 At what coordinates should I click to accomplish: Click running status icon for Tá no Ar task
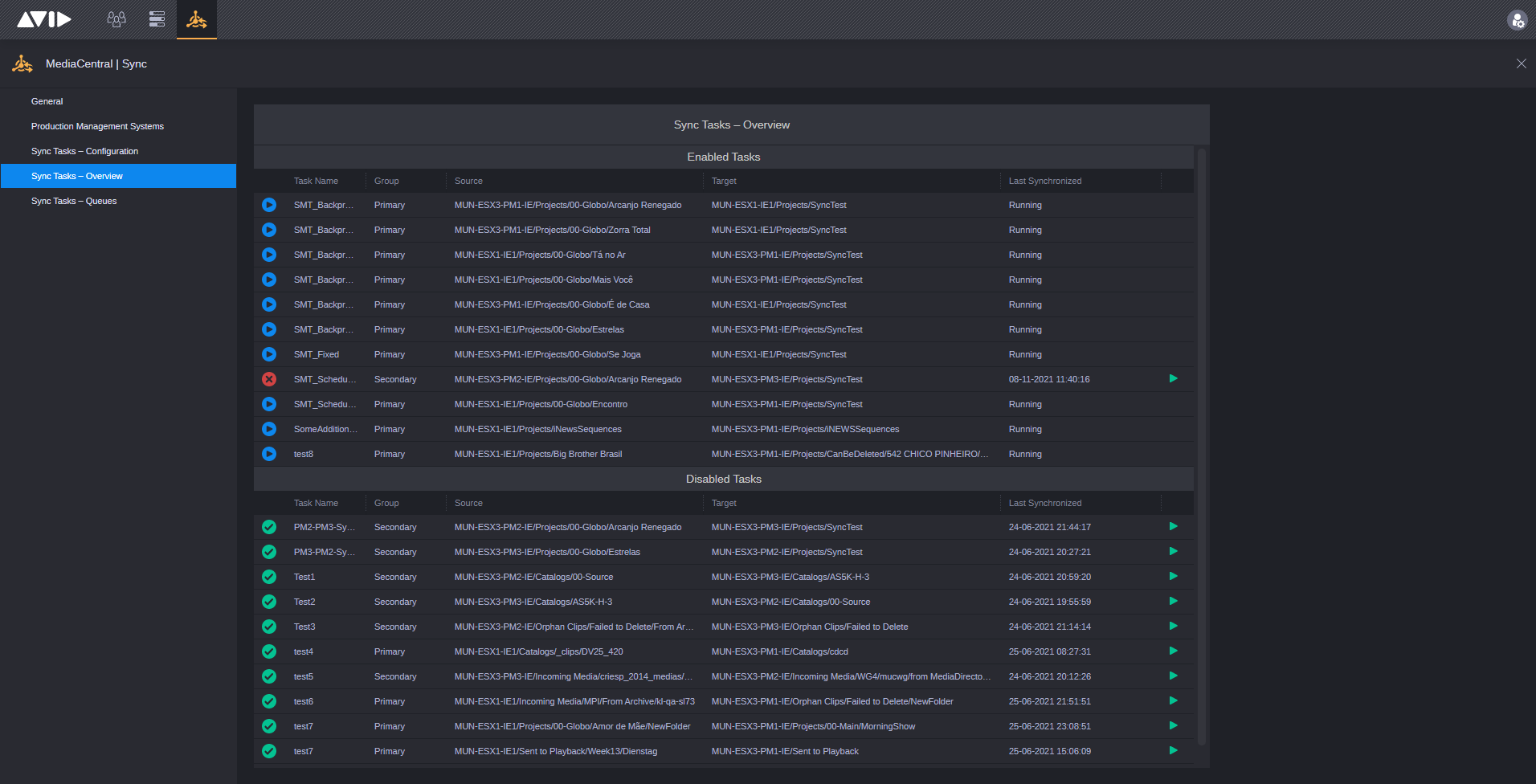269,255
